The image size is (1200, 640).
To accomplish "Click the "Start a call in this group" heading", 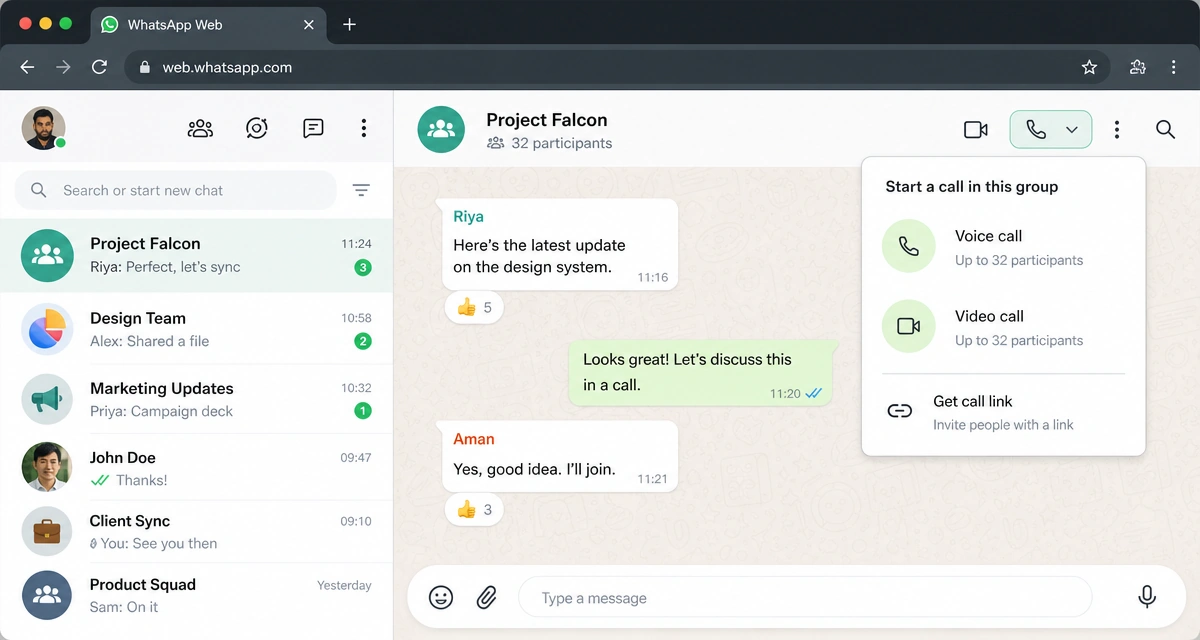I will 971,186.
